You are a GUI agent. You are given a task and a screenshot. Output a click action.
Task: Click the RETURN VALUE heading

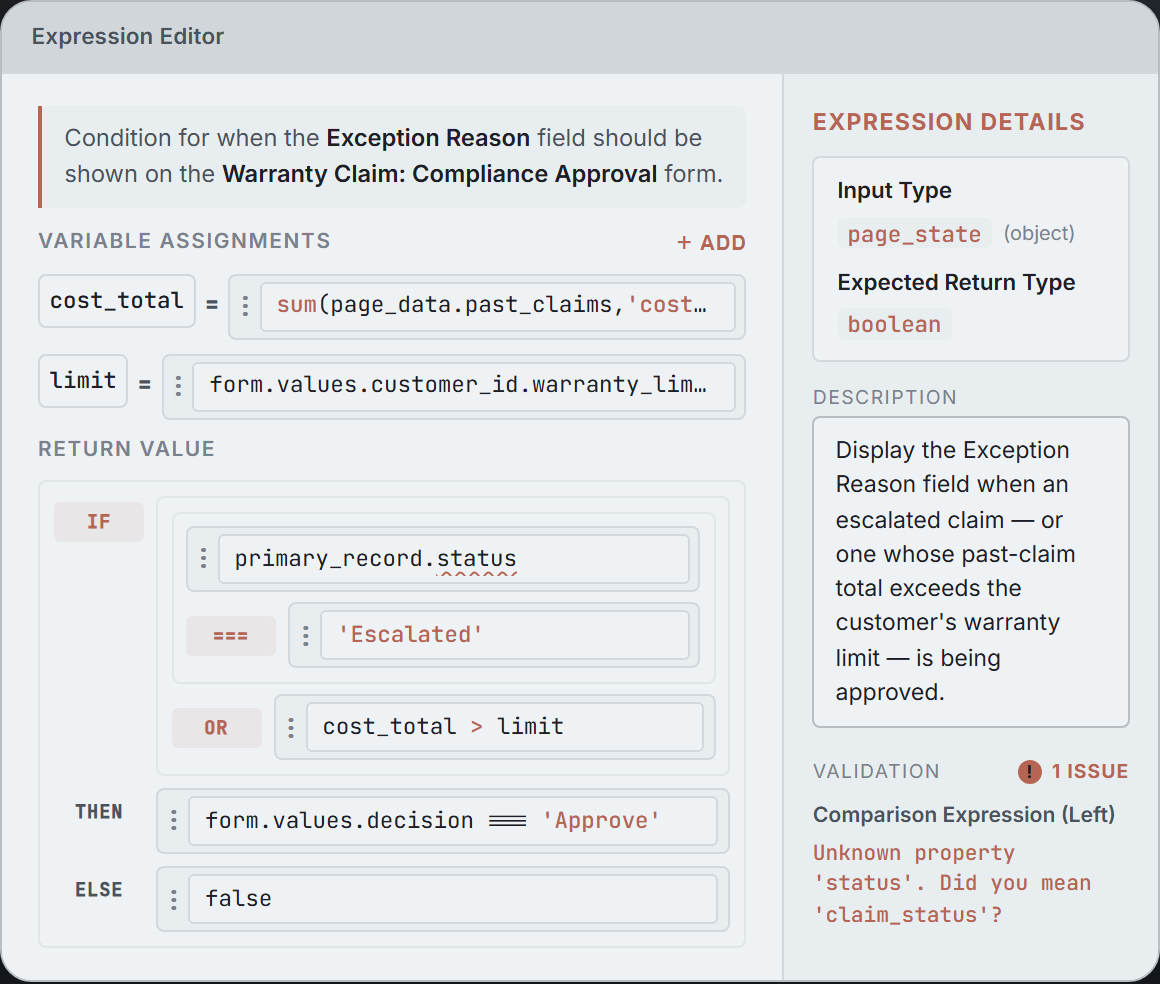tap(127, 449)
